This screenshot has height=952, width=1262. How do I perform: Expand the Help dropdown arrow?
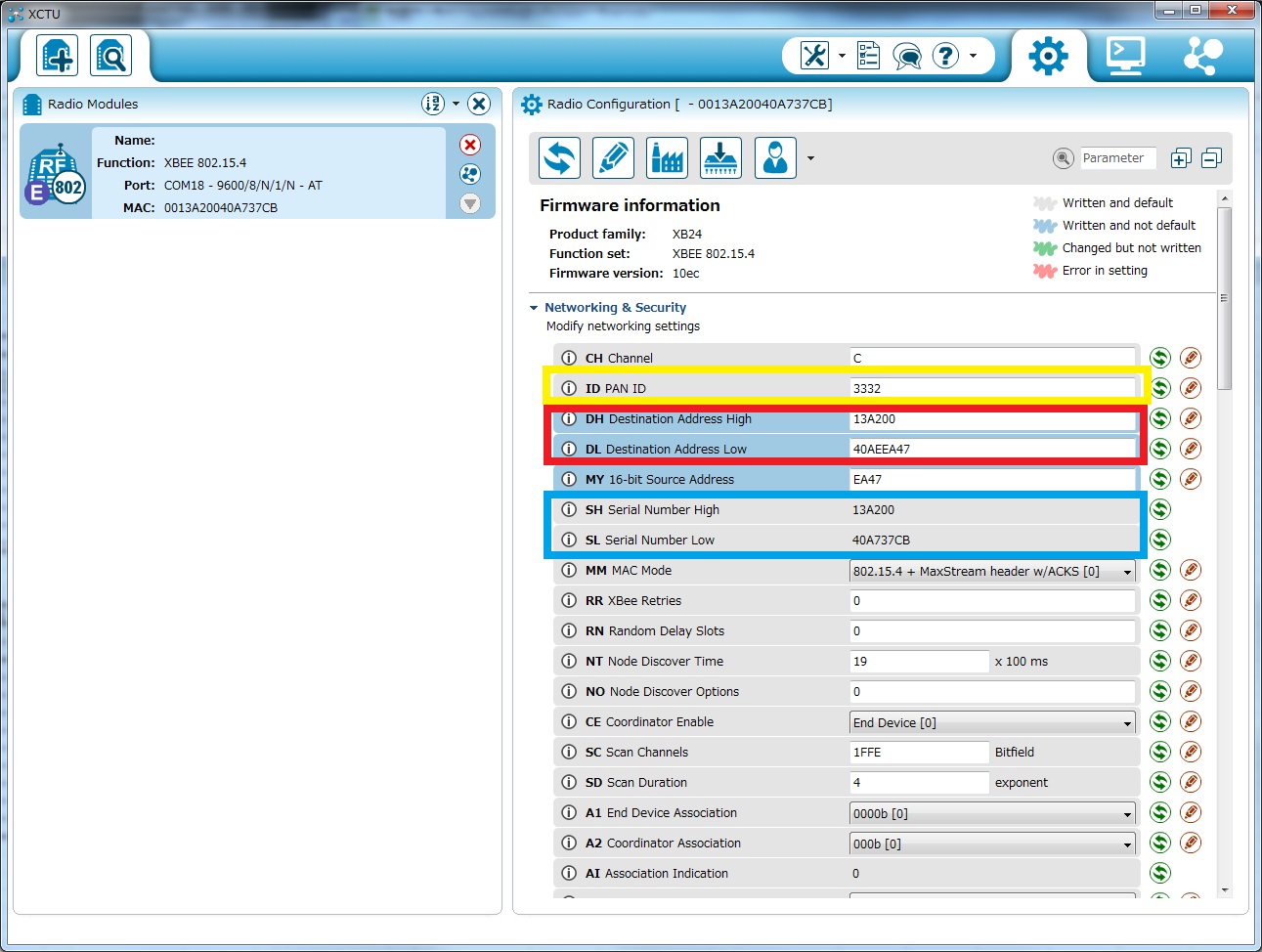pos(973,56)
